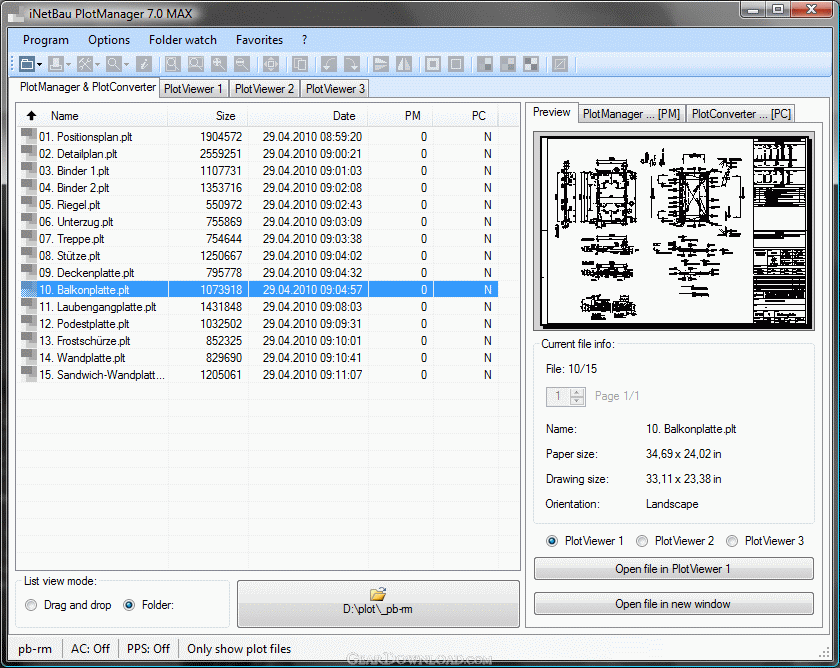Viewport: 840px width, 668px height.
Task: Click the file icon beside 07. Treppe.plt
Action: coord(28,238)
